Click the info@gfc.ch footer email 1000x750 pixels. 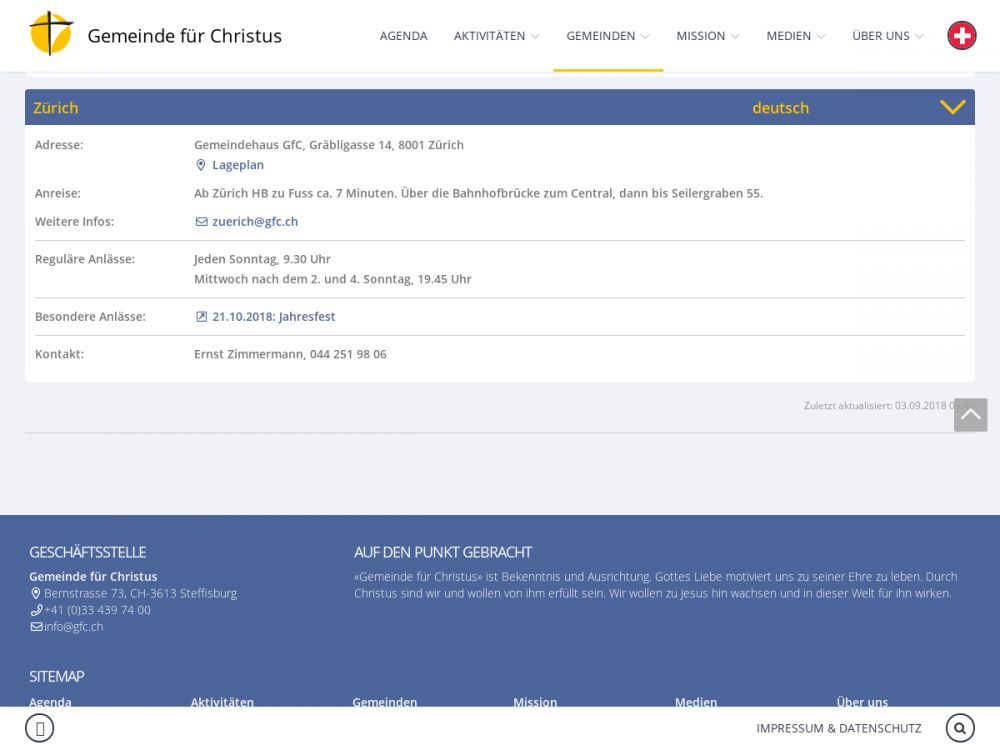73,627
